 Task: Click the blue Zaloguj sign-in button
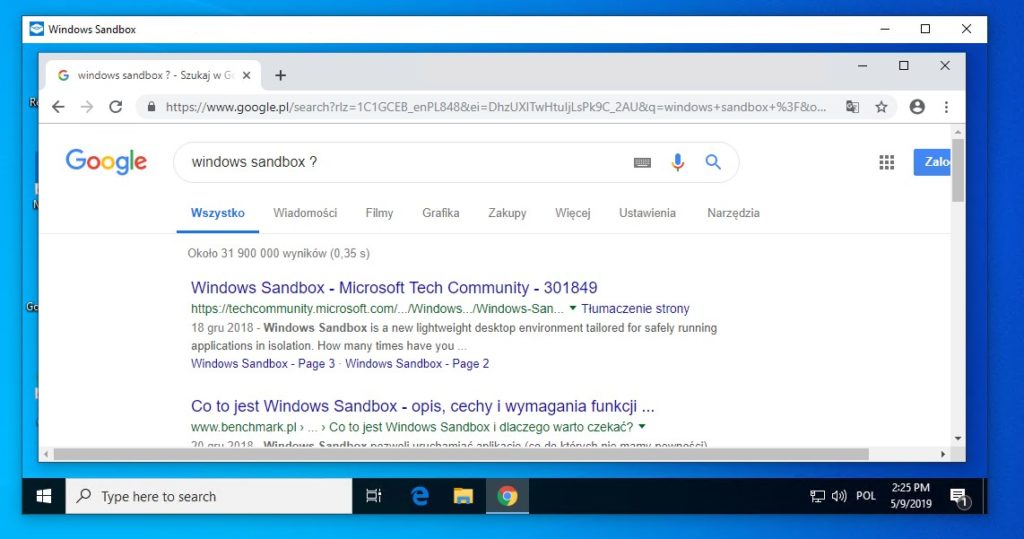click(x=932, y=162)
